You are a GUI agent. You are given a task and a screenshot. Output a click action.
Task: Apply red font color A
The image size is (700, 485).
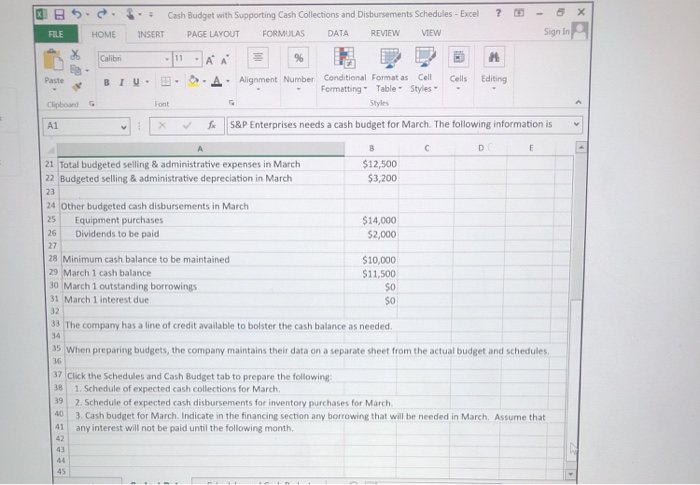coord(217,81)
